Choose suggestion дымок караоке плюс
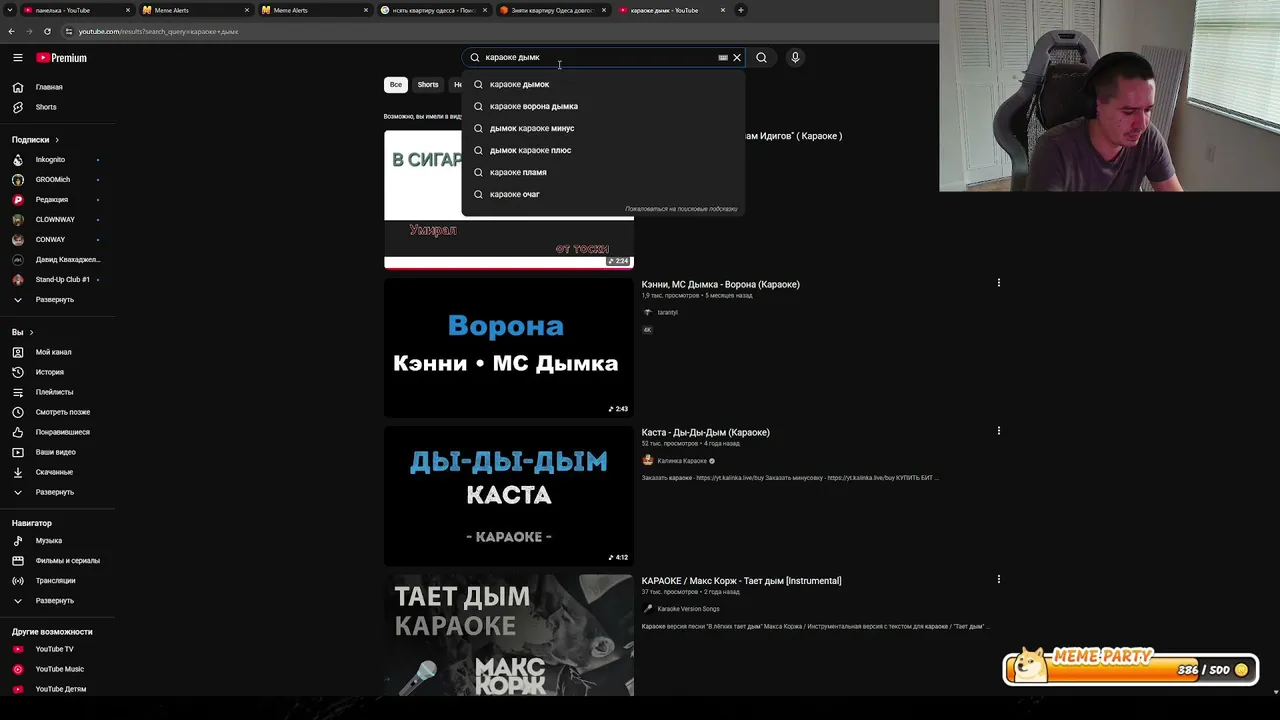 coord(603,150)
